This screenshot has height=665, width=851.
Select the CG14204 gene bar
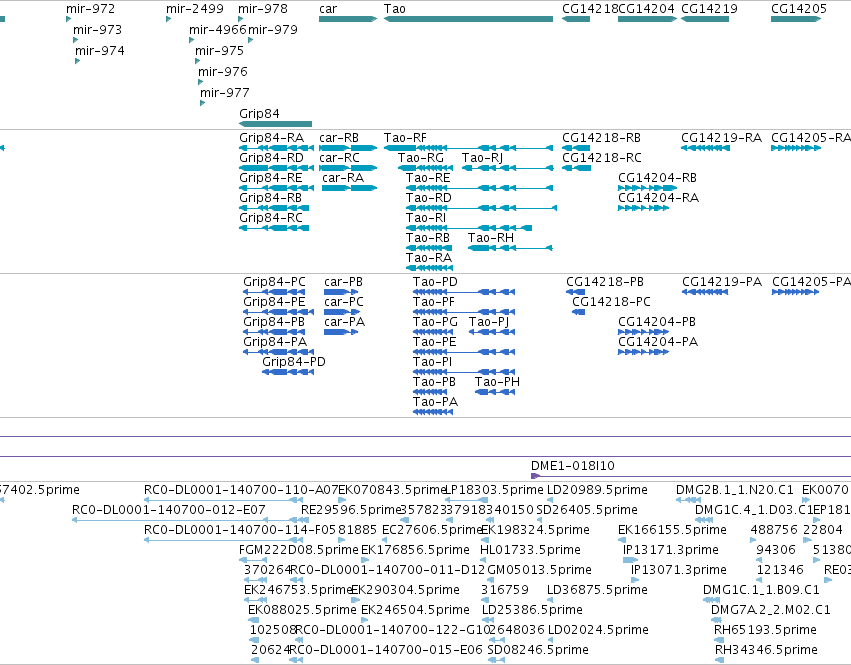[x=647, y=19]
